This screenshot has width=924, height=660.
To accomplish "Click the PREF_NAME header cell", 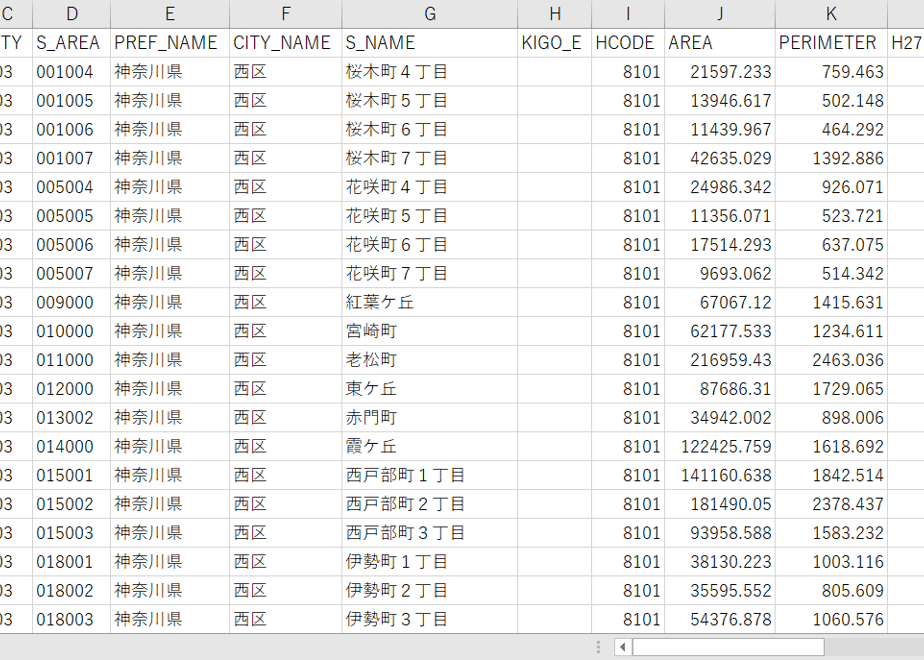I will (x=170, y=43).
